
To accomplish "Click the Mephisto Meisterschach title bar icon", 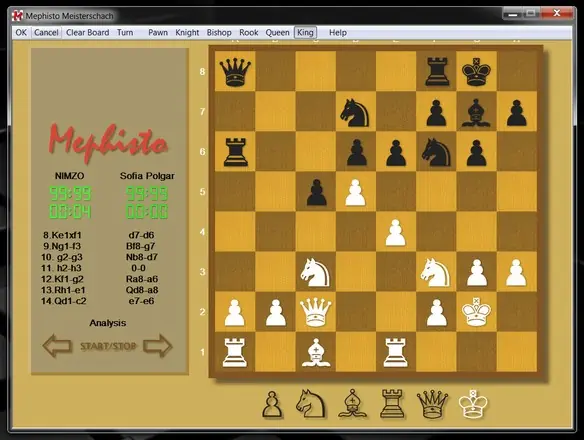I will [17, 16].
